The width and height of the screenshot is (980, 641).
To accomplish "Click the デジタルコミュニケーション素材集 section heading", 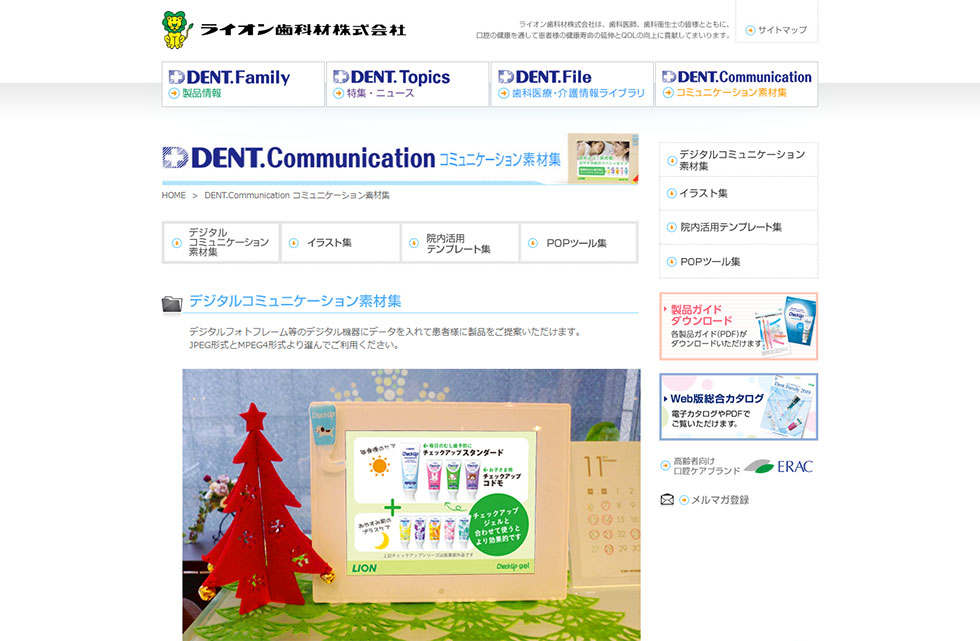I will (295, 301).
